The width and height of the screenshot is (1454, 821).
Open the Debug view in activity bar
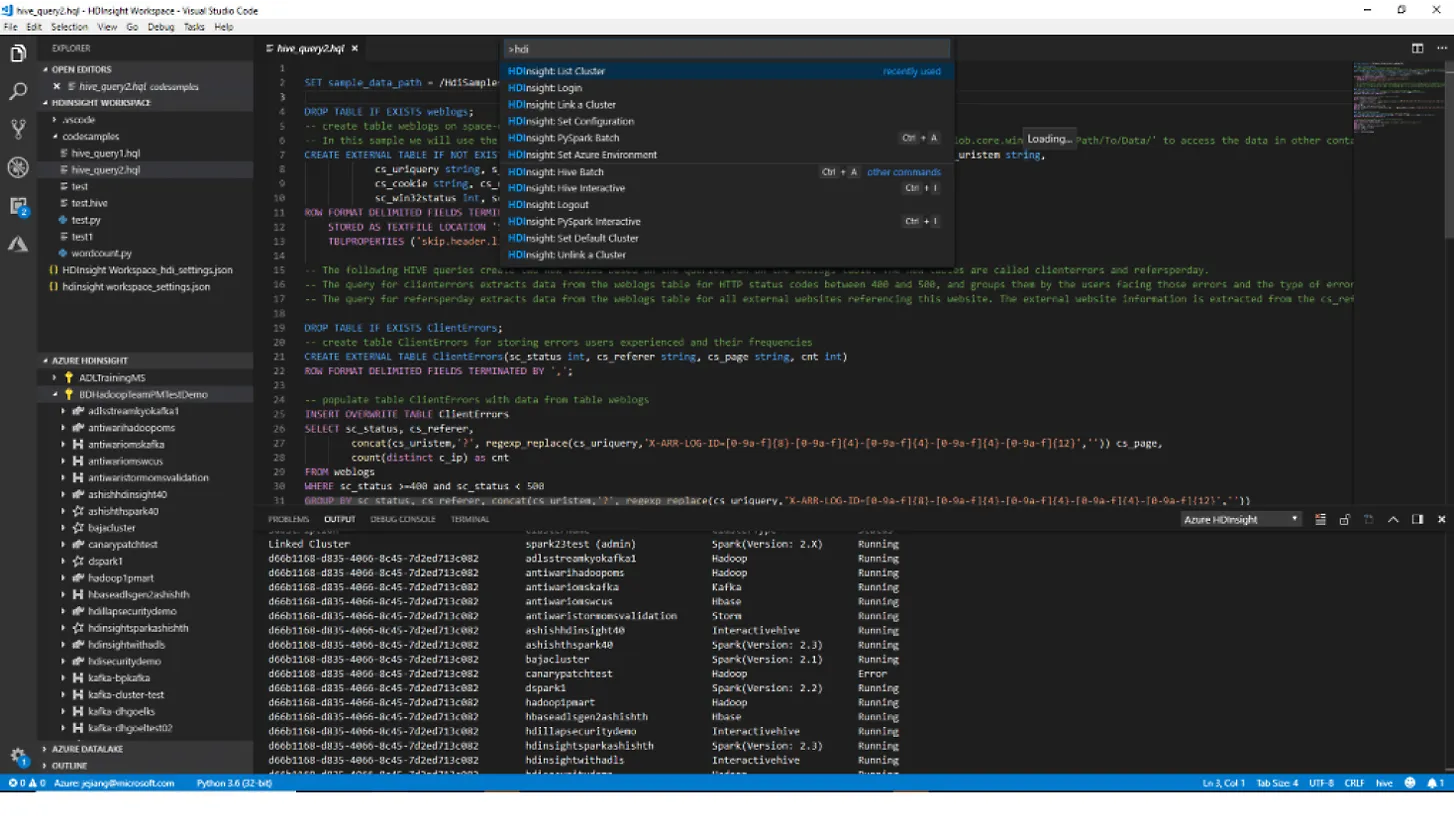tap(18, 167)
